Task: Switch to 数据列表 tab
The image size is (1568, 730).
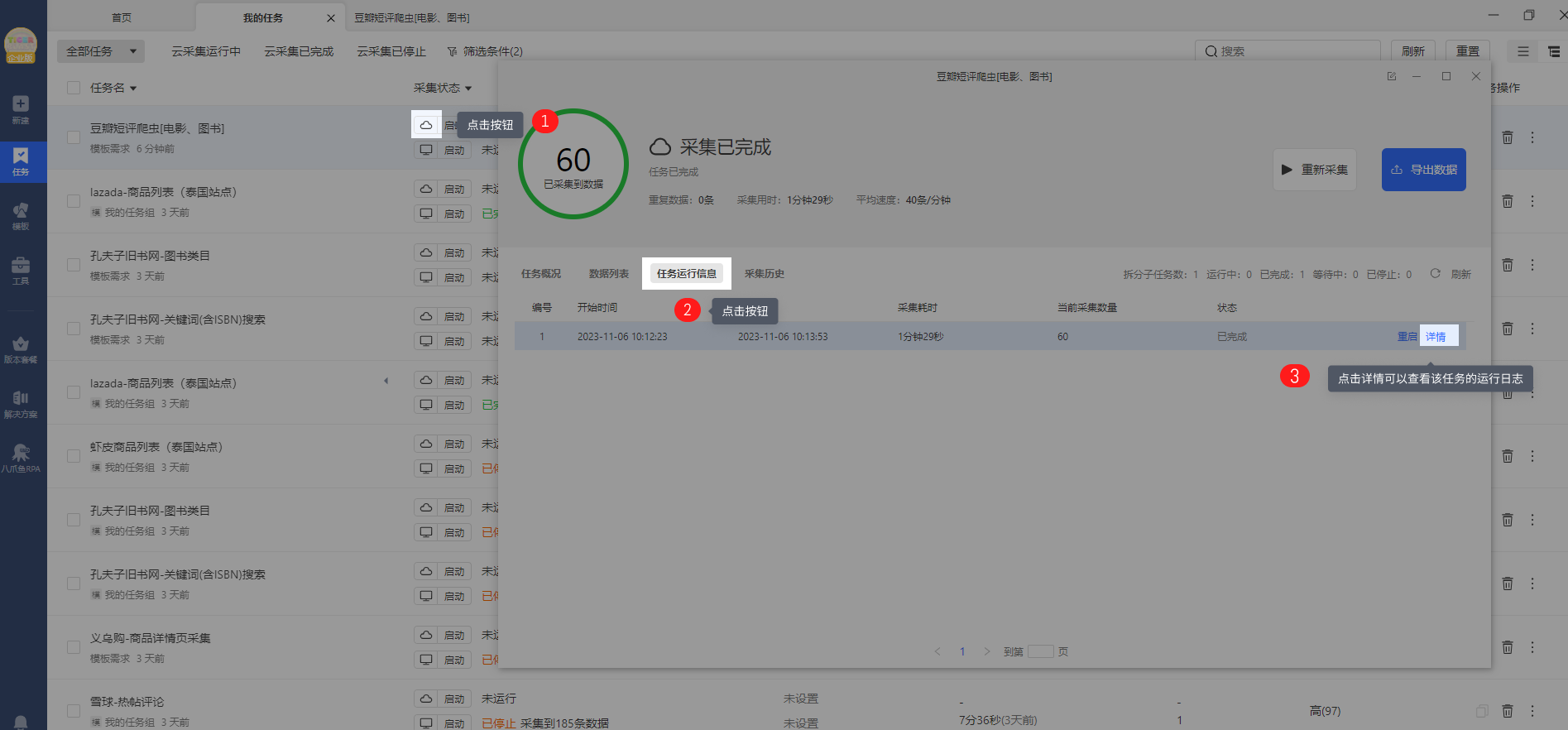Action: coord(609,274)
